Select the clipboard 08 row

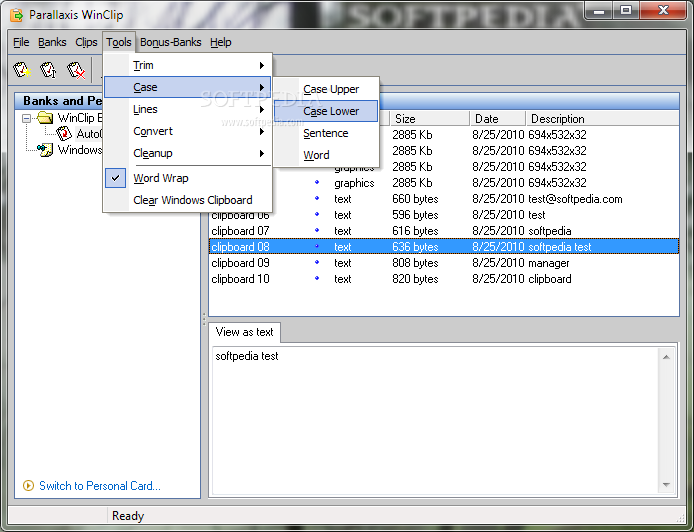pyautogui.click(x=444, y=247)
